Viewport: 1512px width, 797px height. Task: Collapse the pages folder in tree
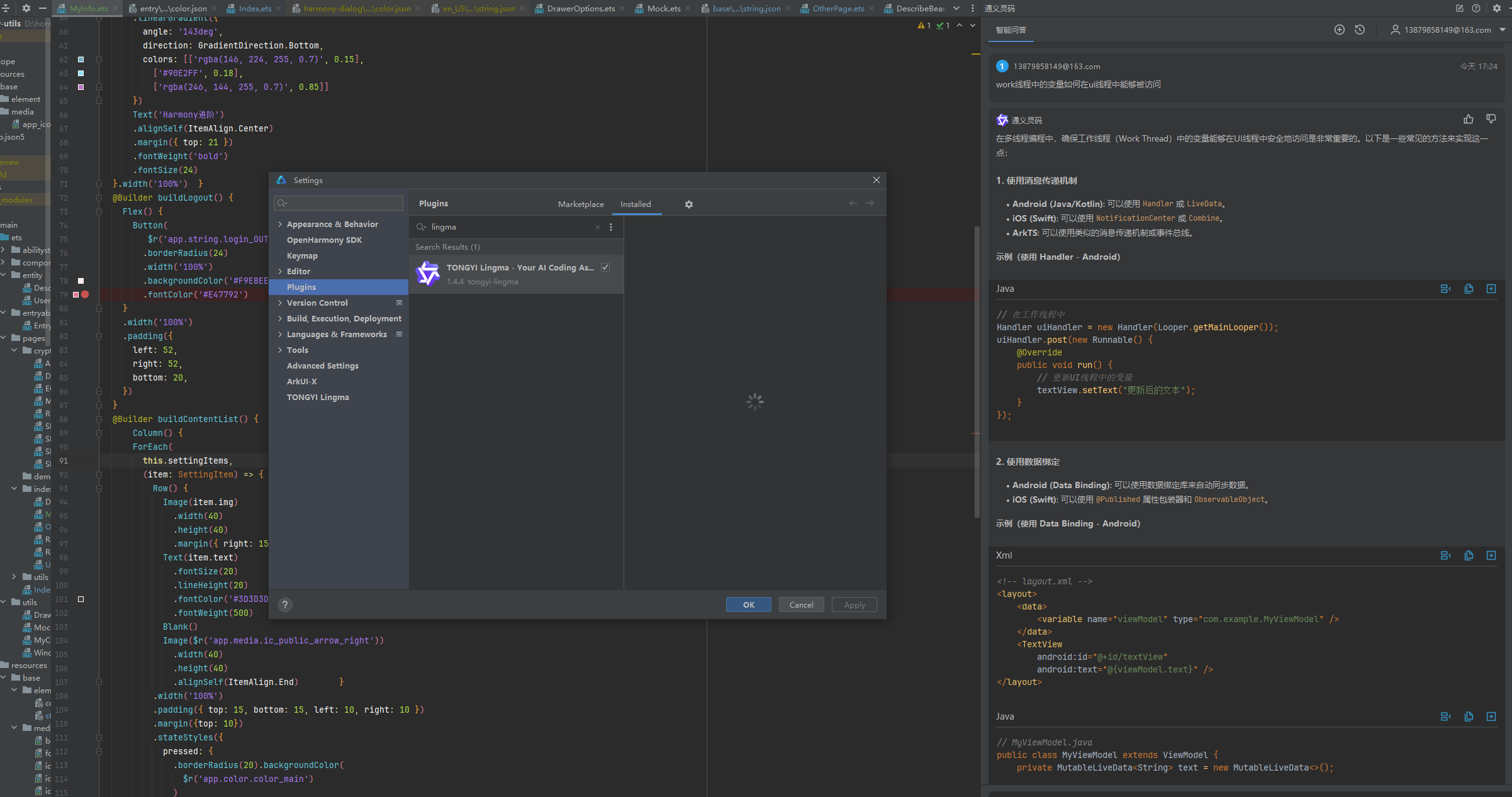pyautogui.click(x=4, y=338)
